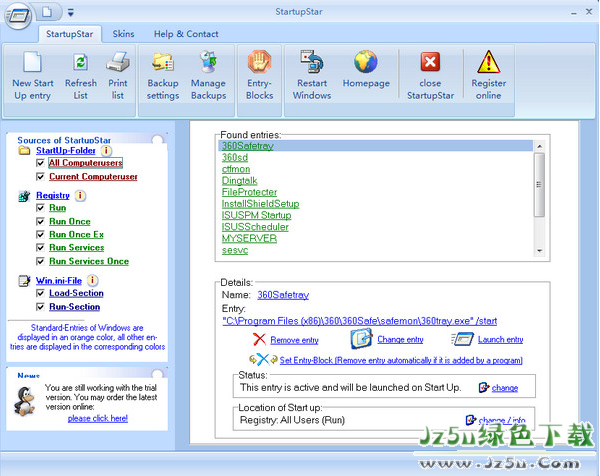
Task: Click the red X Remove entry icon
Action: [259, 339]
